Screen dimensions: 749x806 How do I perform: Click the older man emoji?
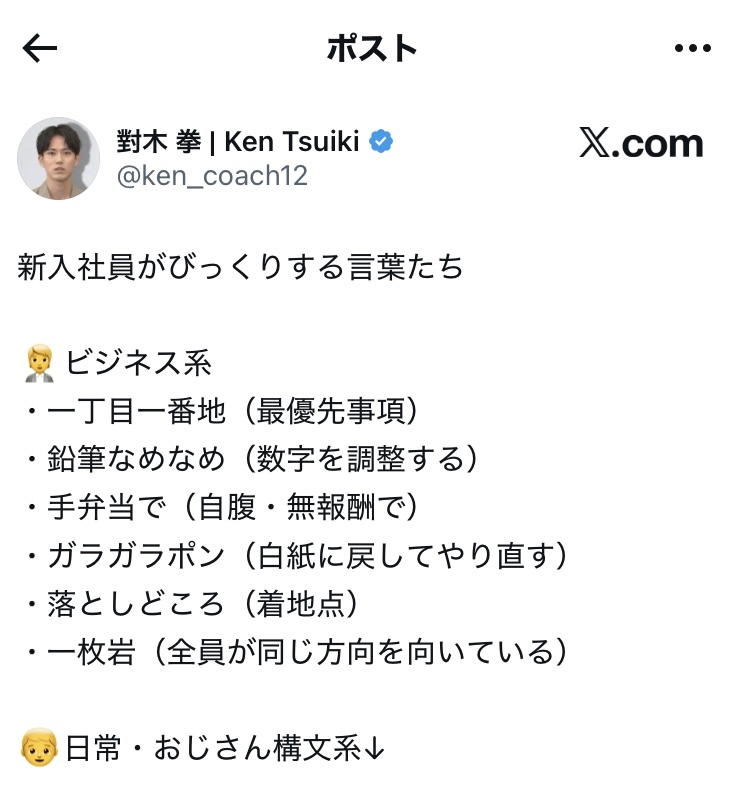point(37,749)
